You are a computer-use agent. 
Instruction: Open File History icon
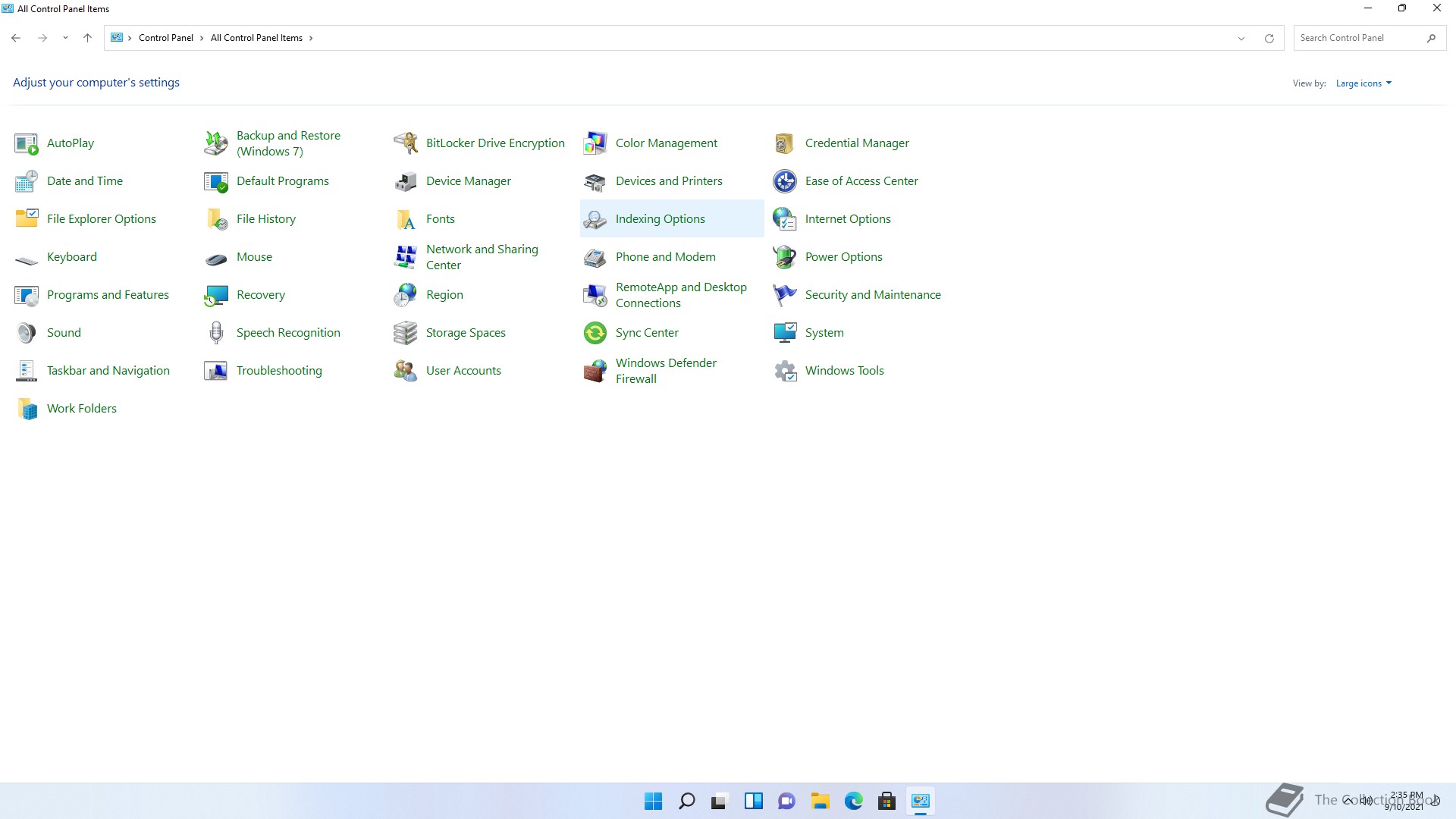(x=216, y=219)
